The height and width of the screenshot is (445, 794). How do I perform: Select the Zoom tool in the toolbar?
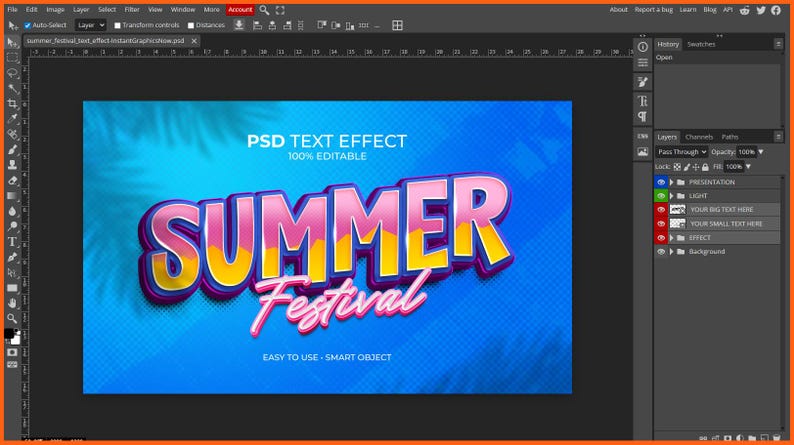[x=12, y=318]
